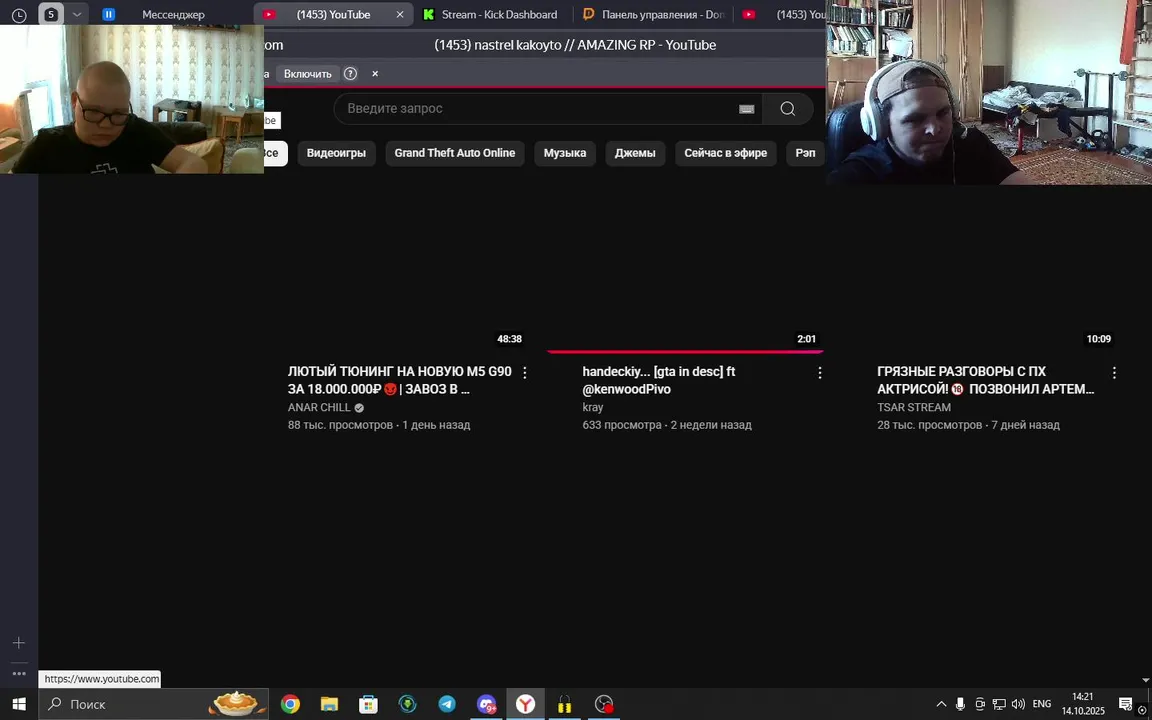Screen dimensions: 1152x720
Task: Open more options for ГРЯЗНЫЕ РАЗГОВОРЫ video
Action: point(1114,372)
